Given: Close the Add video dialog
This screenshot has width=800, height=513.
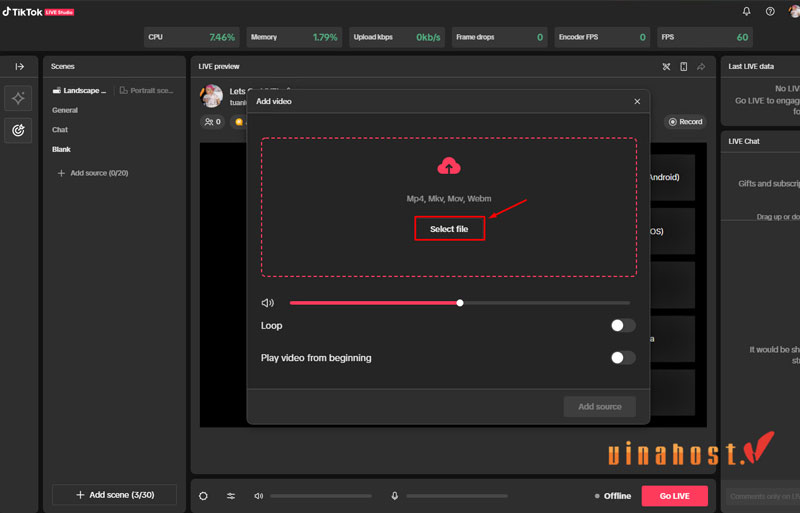Looking at the screenshot, I should tap(637, 102).
